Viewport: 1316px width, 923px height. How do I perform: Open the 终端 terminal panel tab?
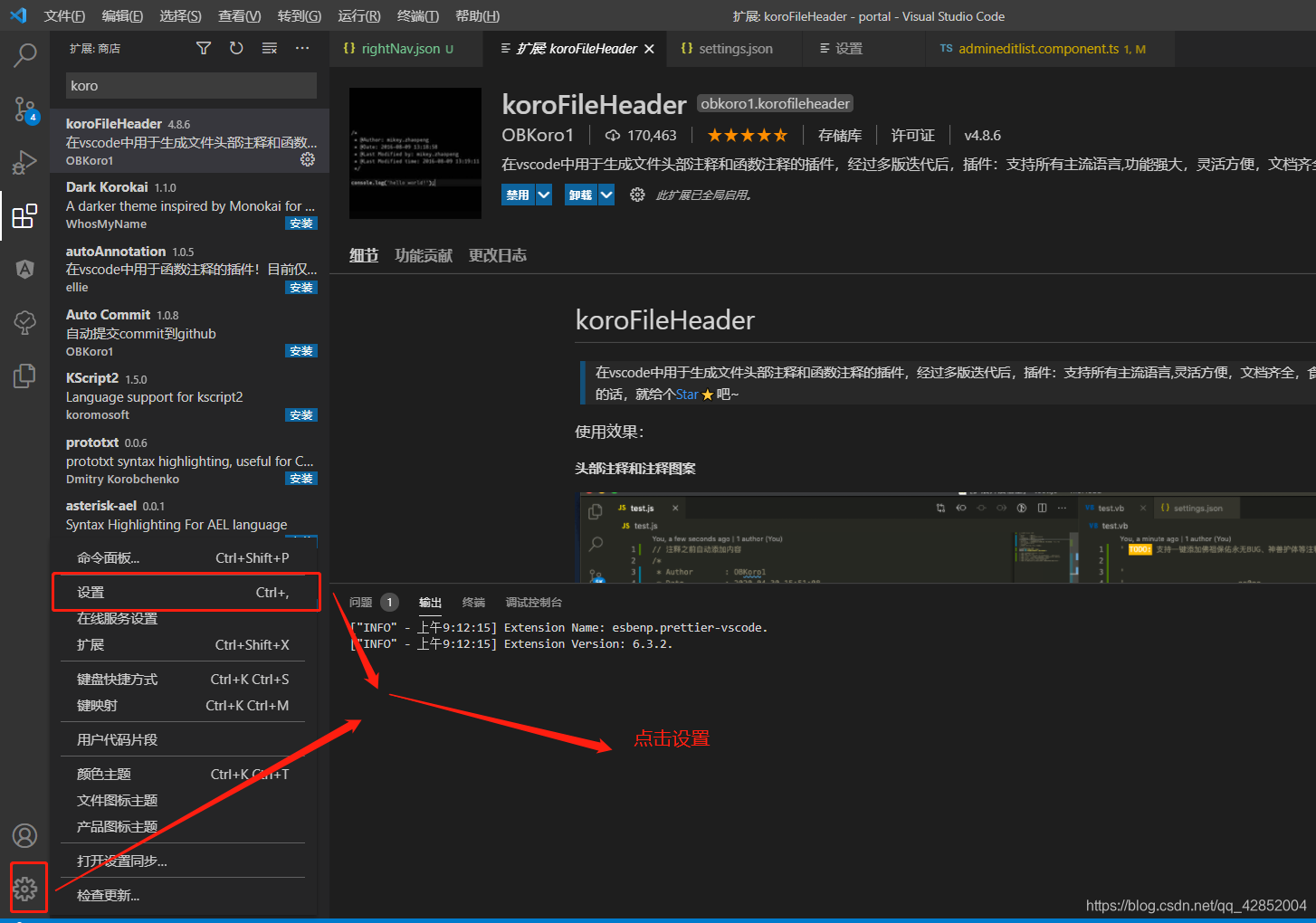click(473, 603)
